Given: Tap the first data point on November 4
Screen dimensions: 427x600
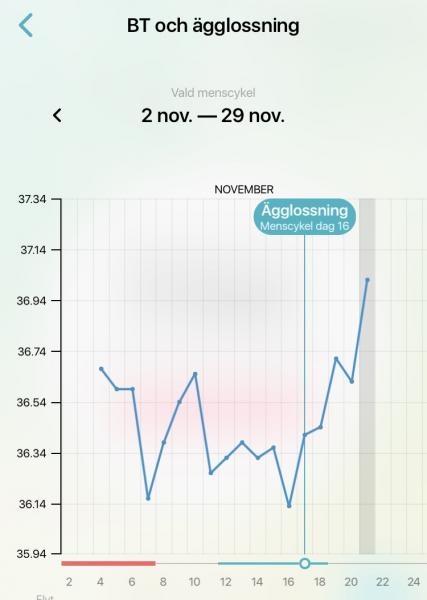Looking at the screenshot, I should click(101, 369).
